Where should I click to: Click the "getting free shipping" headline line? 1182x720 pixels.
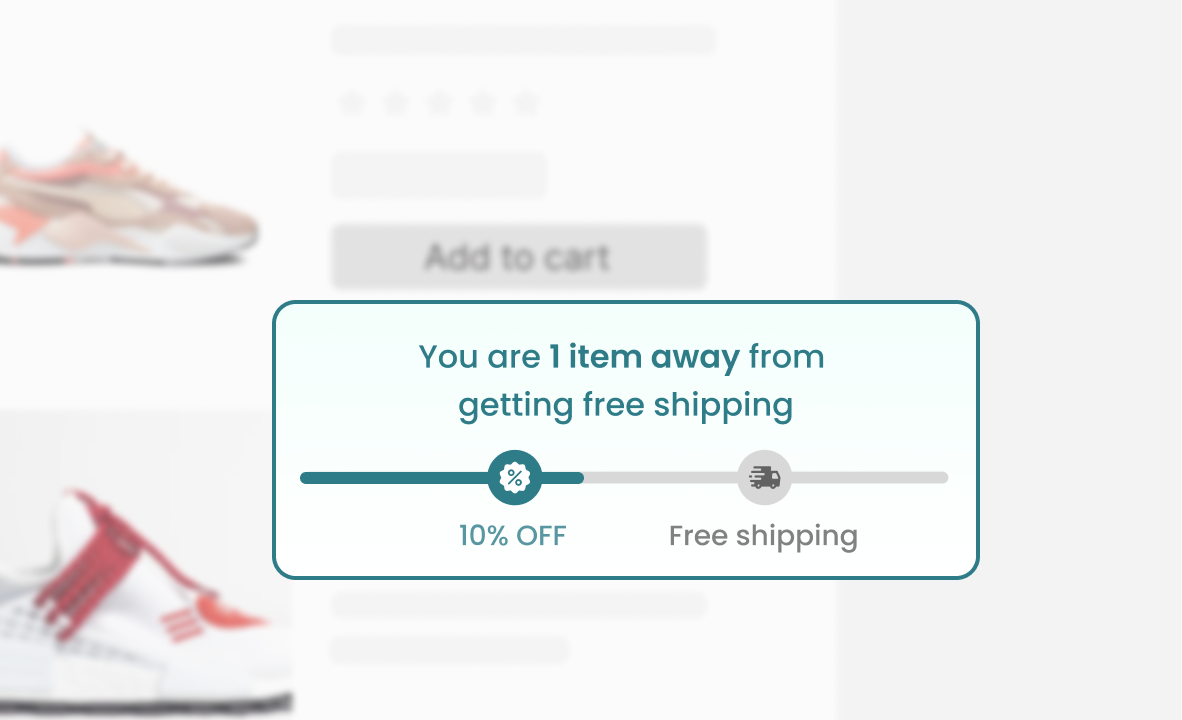tap(625, 406)
